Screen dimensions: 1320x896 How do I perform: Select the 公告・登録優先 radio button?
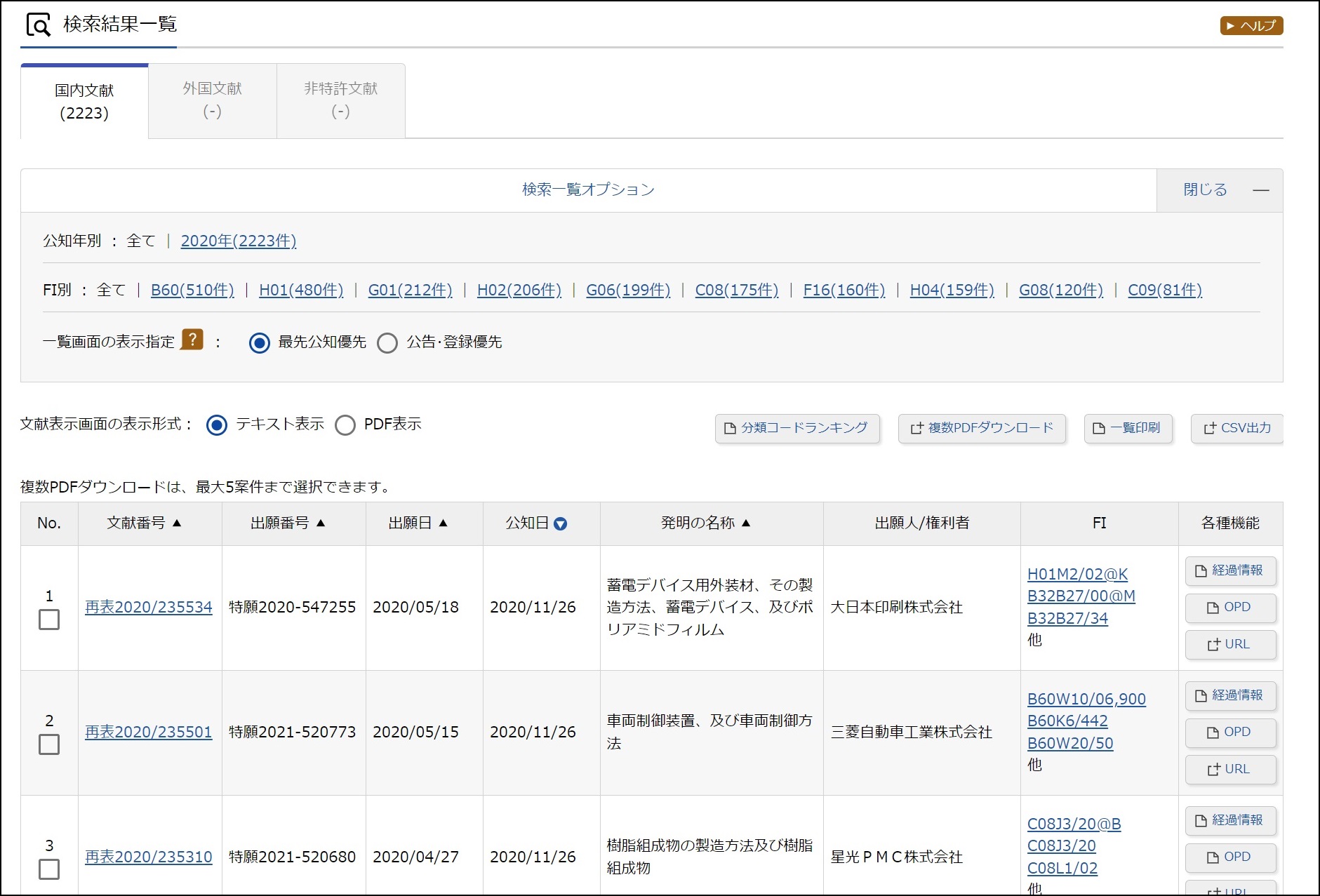[387, 343]
